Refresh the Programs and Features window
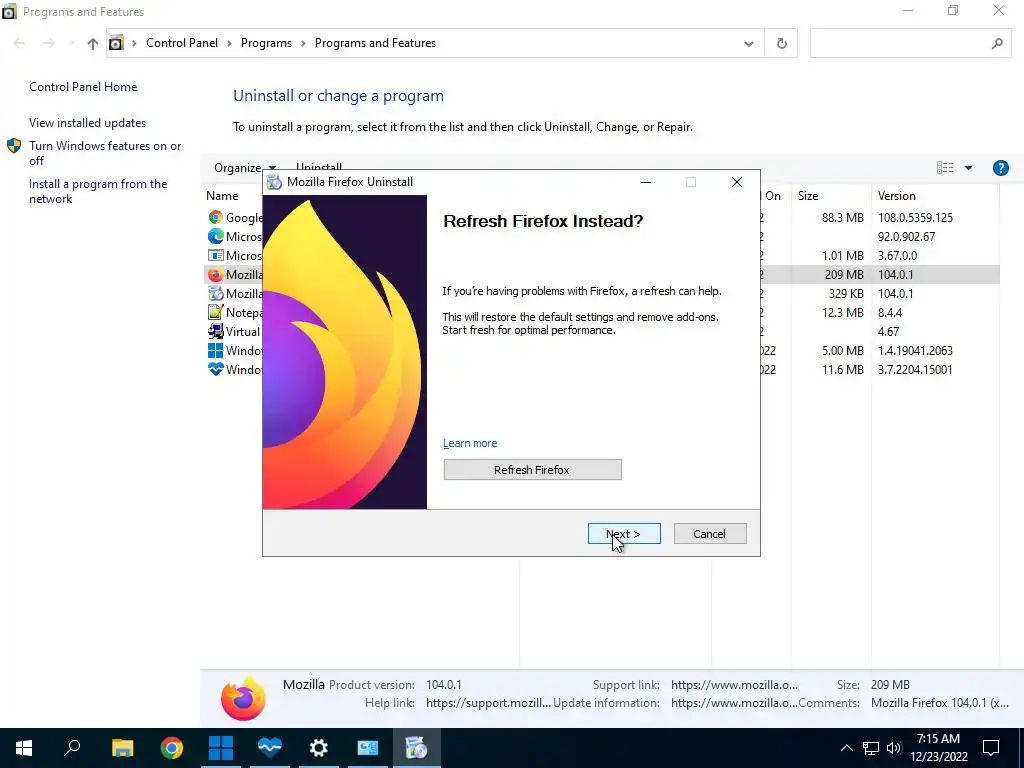 (x=781, y=44)
